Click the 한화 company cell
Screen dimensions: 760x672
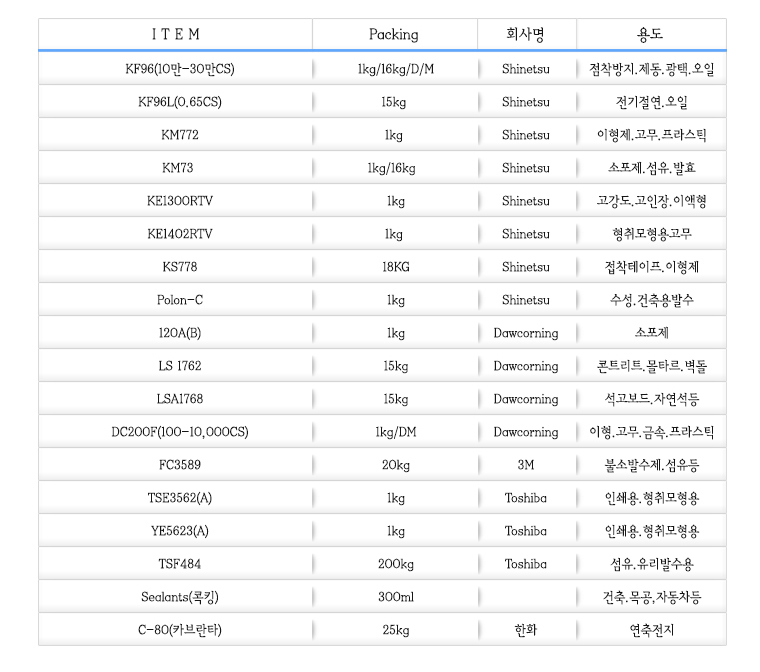[x=526, y=630]
